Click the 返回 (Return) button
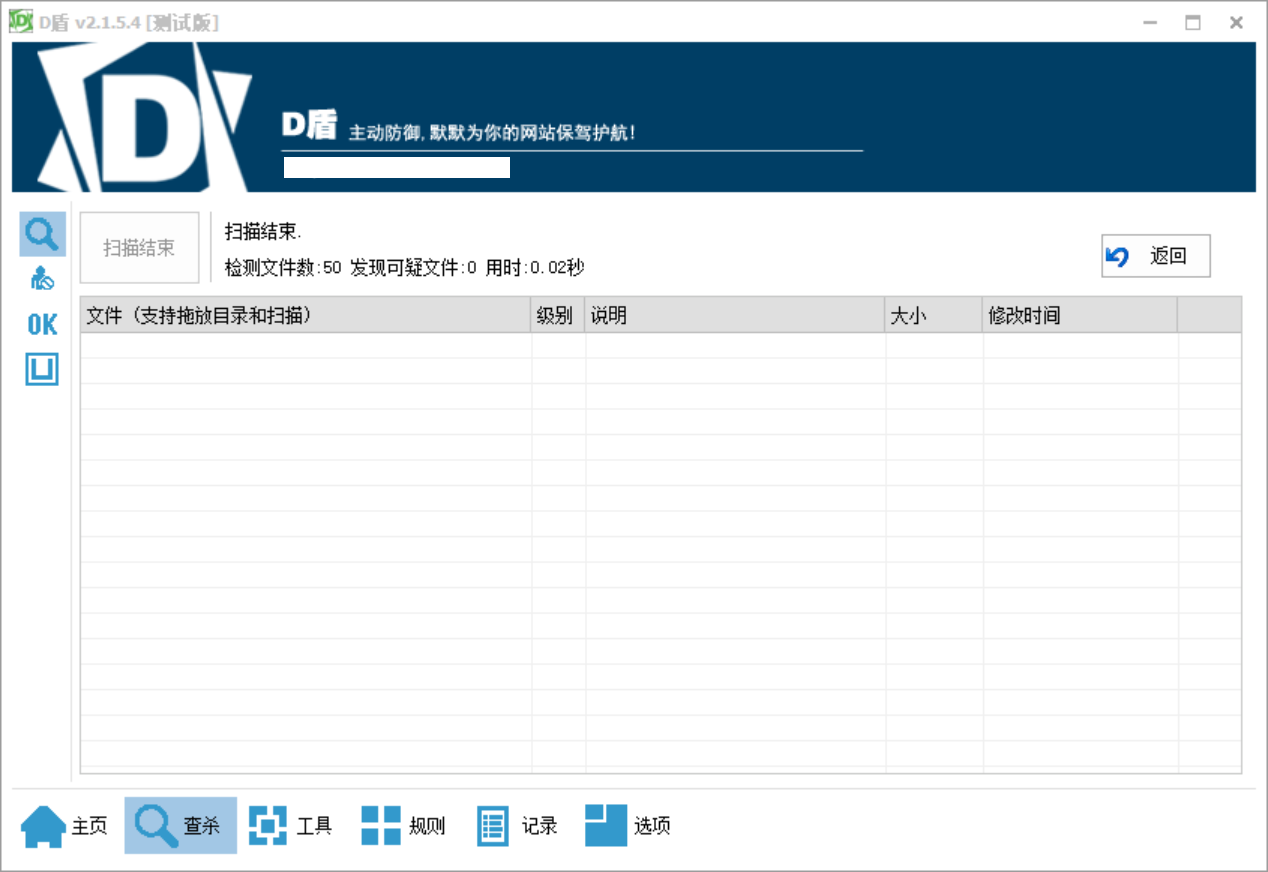Viewport: 1268px width, 872px height. pyautogui.click(x=1155, y=256)
